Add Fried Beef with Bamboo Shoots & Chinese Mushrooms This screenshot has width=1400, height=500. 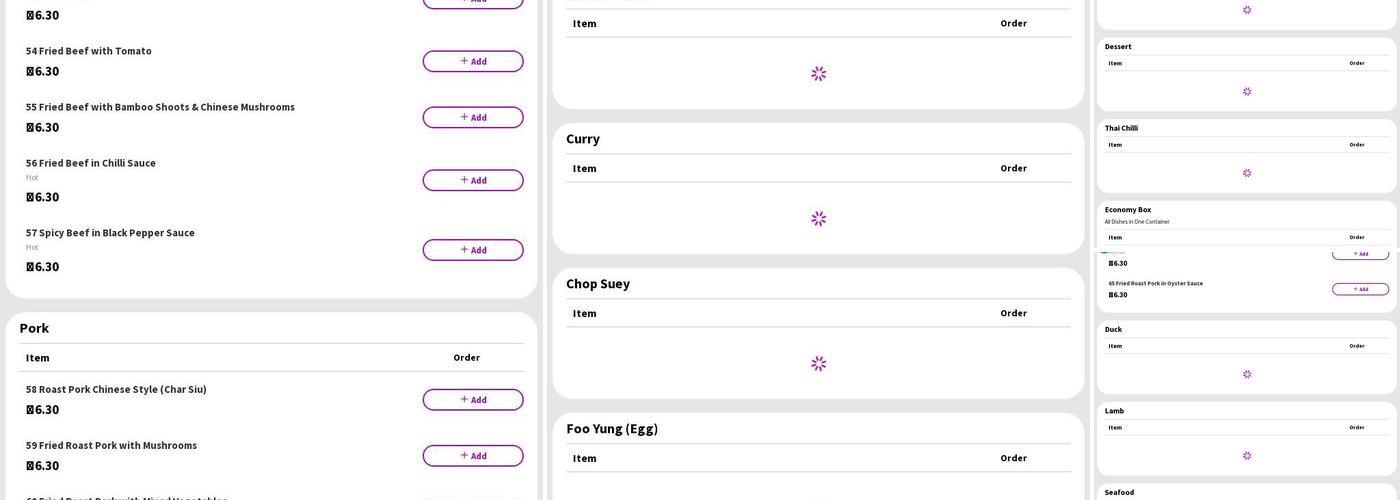(472, 117)
